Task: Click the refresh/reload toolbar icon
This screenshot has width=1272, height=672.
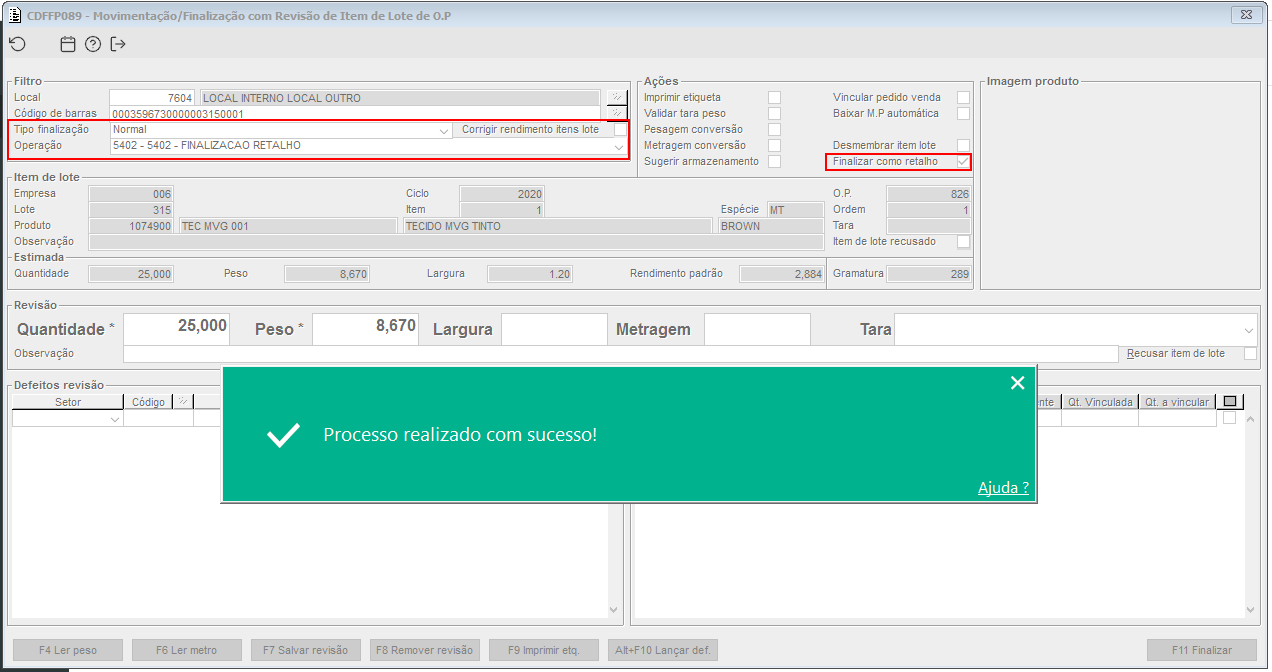Action: tap(17, 44)
